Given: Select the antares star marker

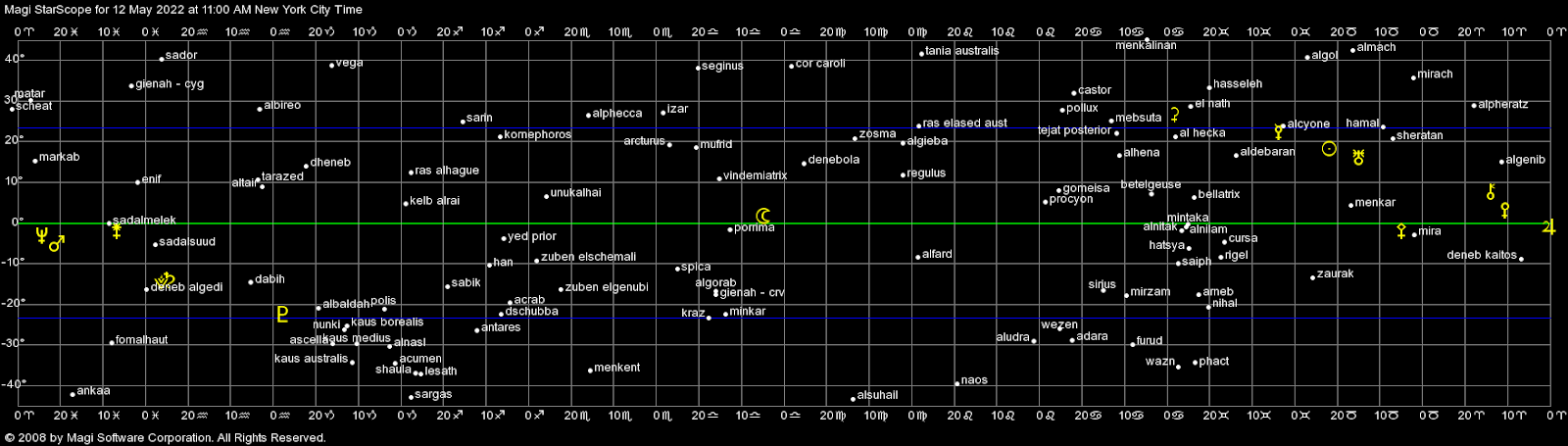Looking at the screenshot, I should coord(477,330).
